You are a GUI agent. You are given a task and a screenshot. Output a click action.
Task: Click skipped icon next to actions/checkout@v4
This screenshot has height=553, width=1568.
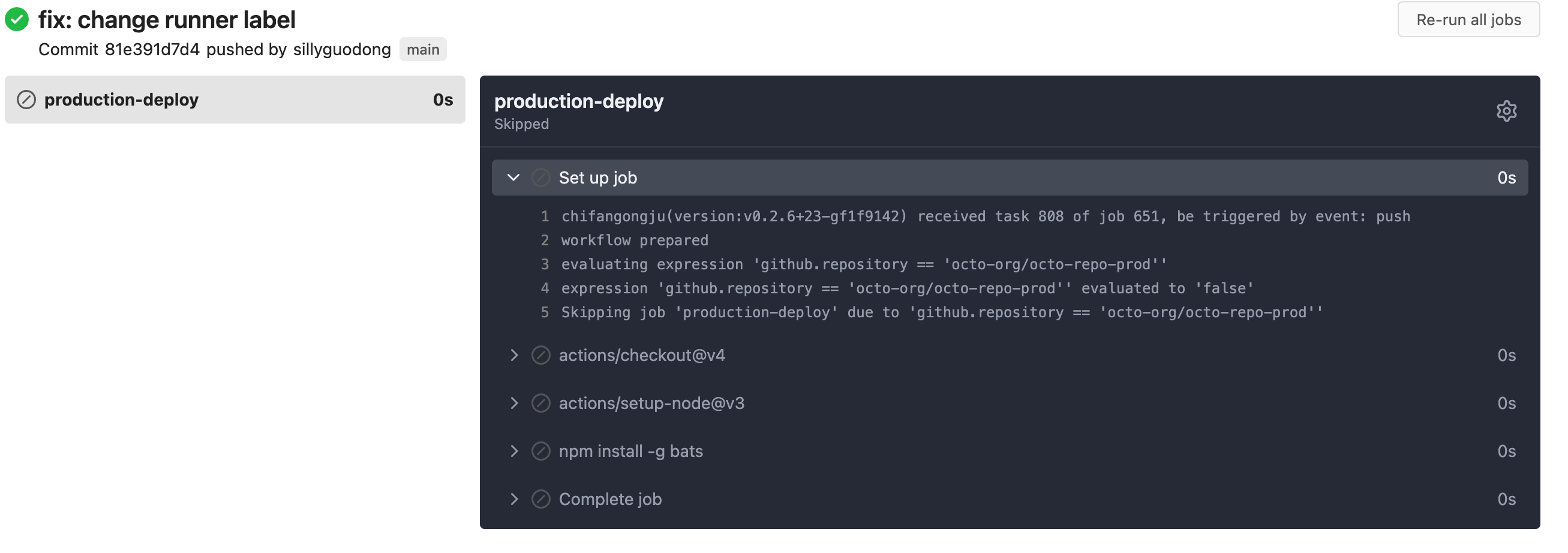[x=540, y=355]
